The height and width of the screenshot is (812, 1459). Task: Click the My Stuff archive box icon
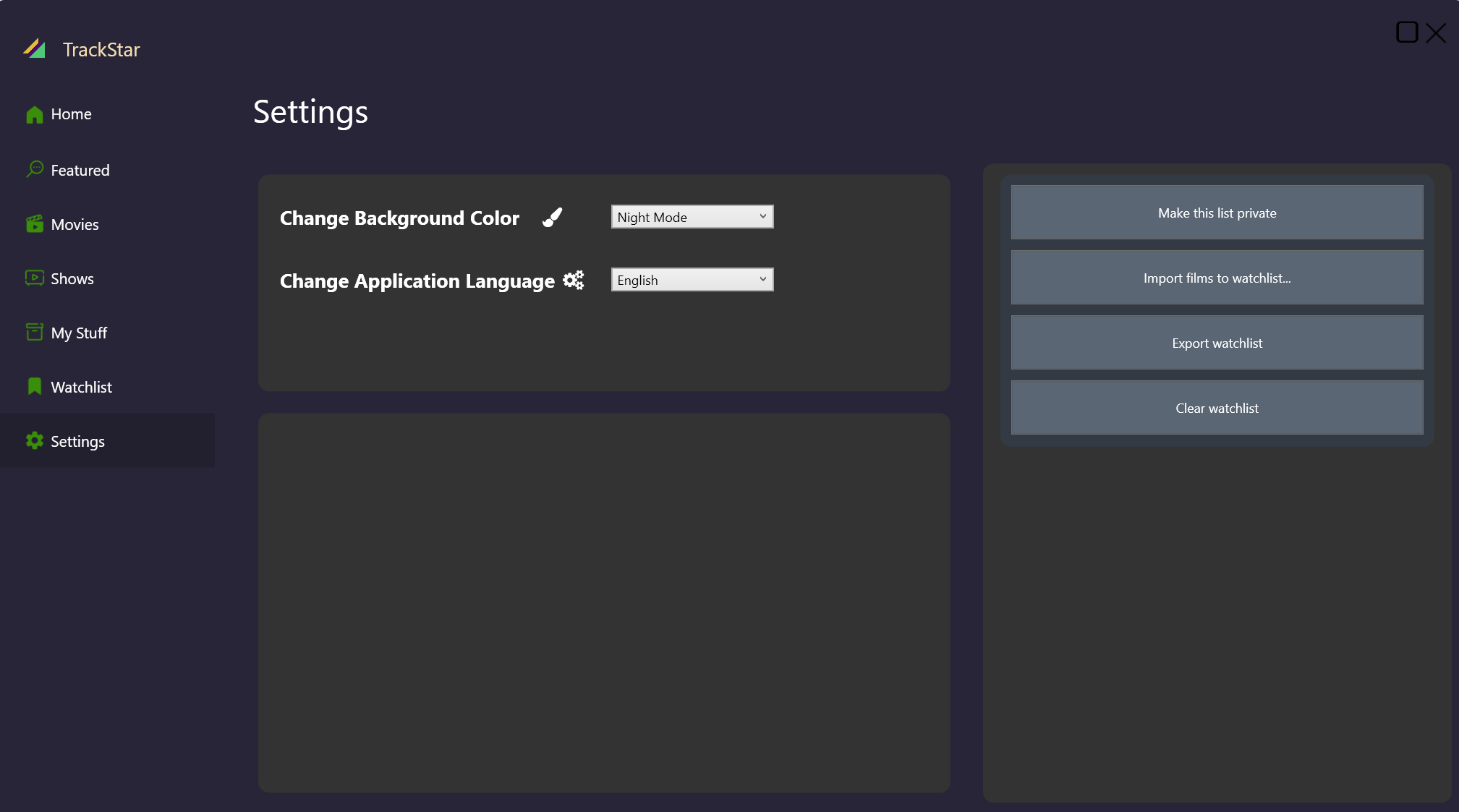coord(34,332)
